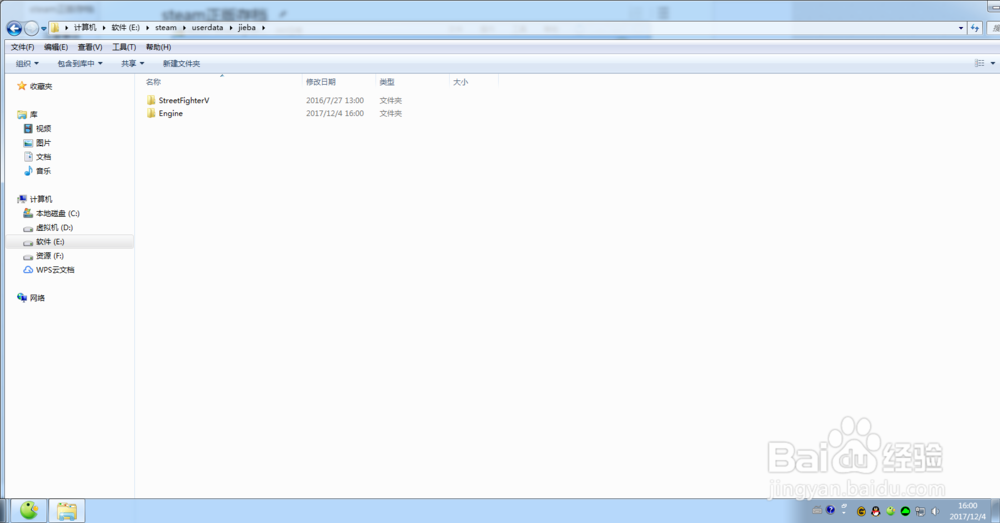Open the 查看(V) menu
This screenshot has width=1000, height=523.
(90, 47)
